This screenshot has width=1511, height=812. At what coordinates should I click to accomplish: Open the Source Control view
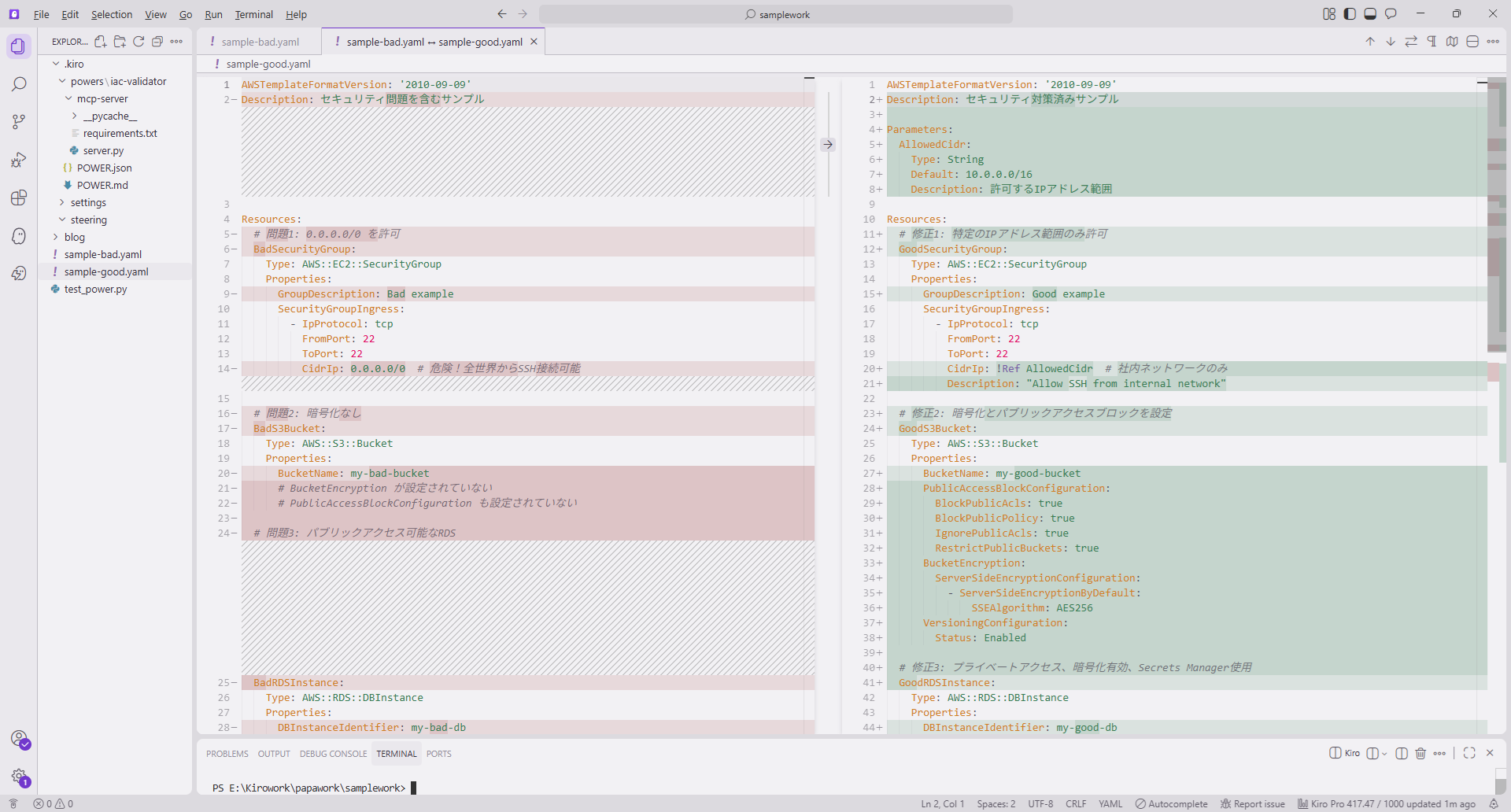(19, 122)
